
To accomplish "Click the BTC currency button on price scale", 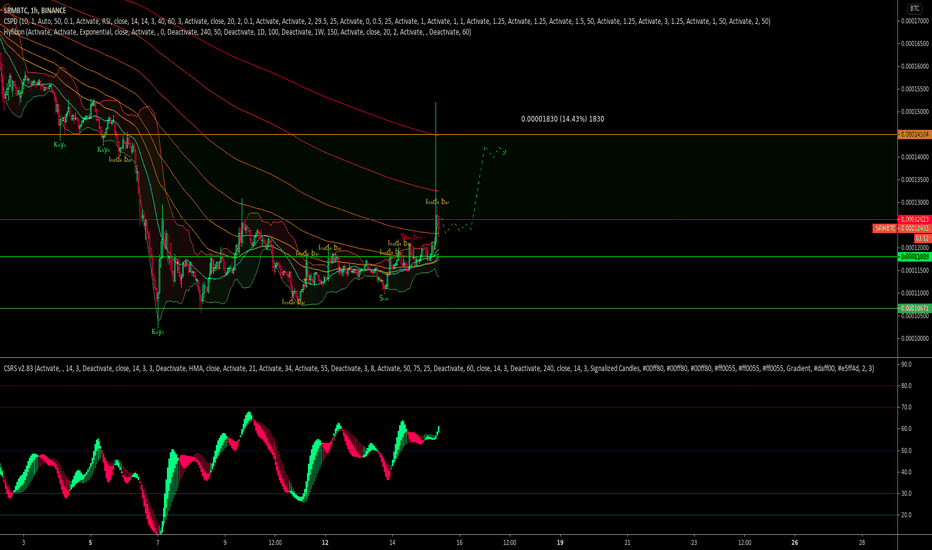I will tap(914, 8).
